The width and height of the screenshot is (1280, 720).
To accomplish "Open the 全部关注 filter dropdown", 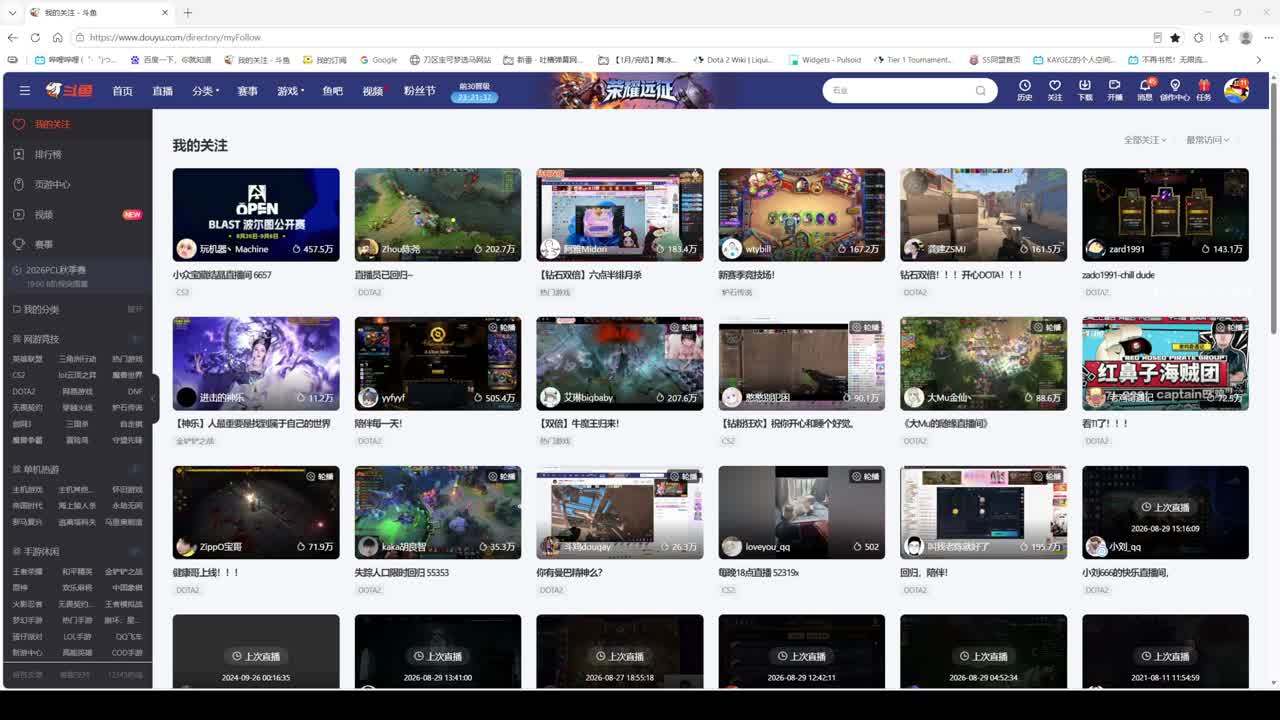I will click(x=1145, y=140).
